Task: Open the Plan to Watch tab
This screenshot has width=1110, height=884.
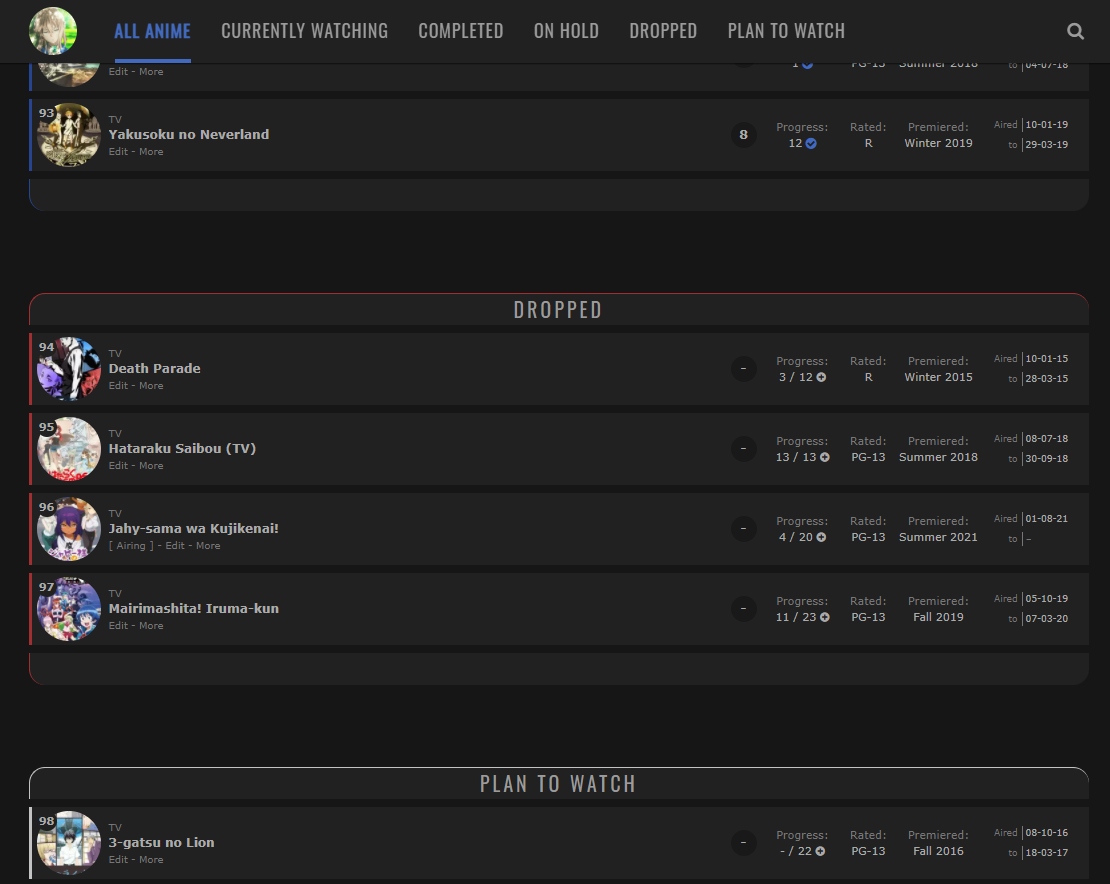Action: point(786,31)
